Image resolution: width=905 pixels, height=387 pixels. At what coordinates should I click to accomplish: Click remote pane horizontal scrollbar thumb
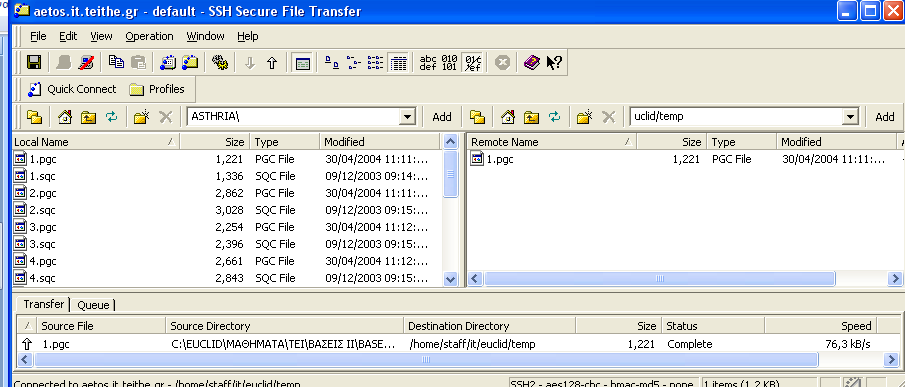click(660, 279)
